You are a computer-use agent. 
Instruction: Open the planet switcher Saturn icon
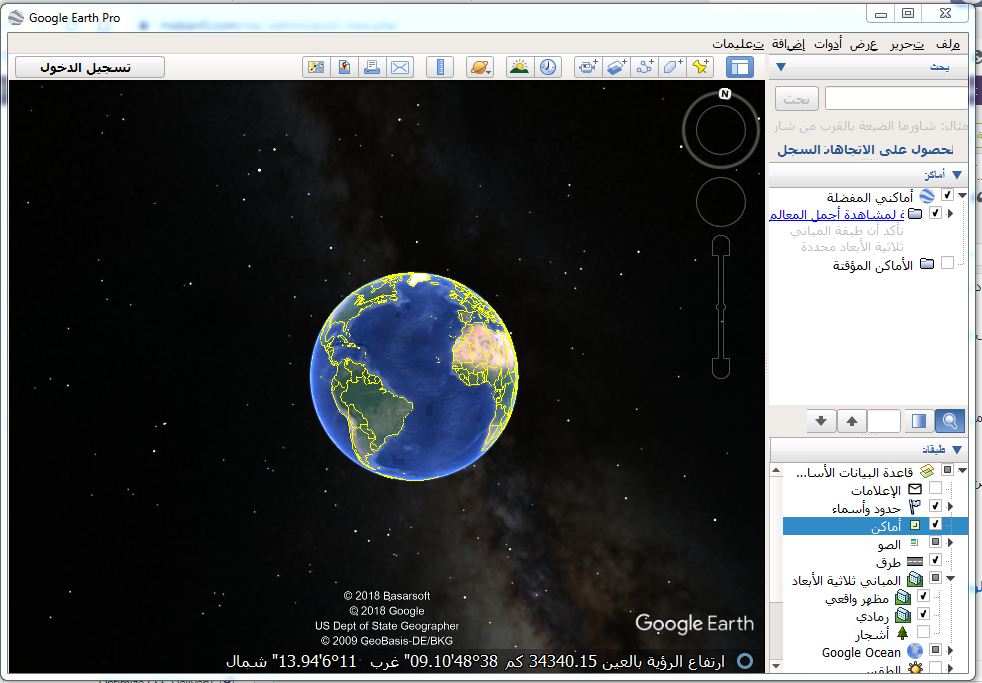[x=480, y=67]
